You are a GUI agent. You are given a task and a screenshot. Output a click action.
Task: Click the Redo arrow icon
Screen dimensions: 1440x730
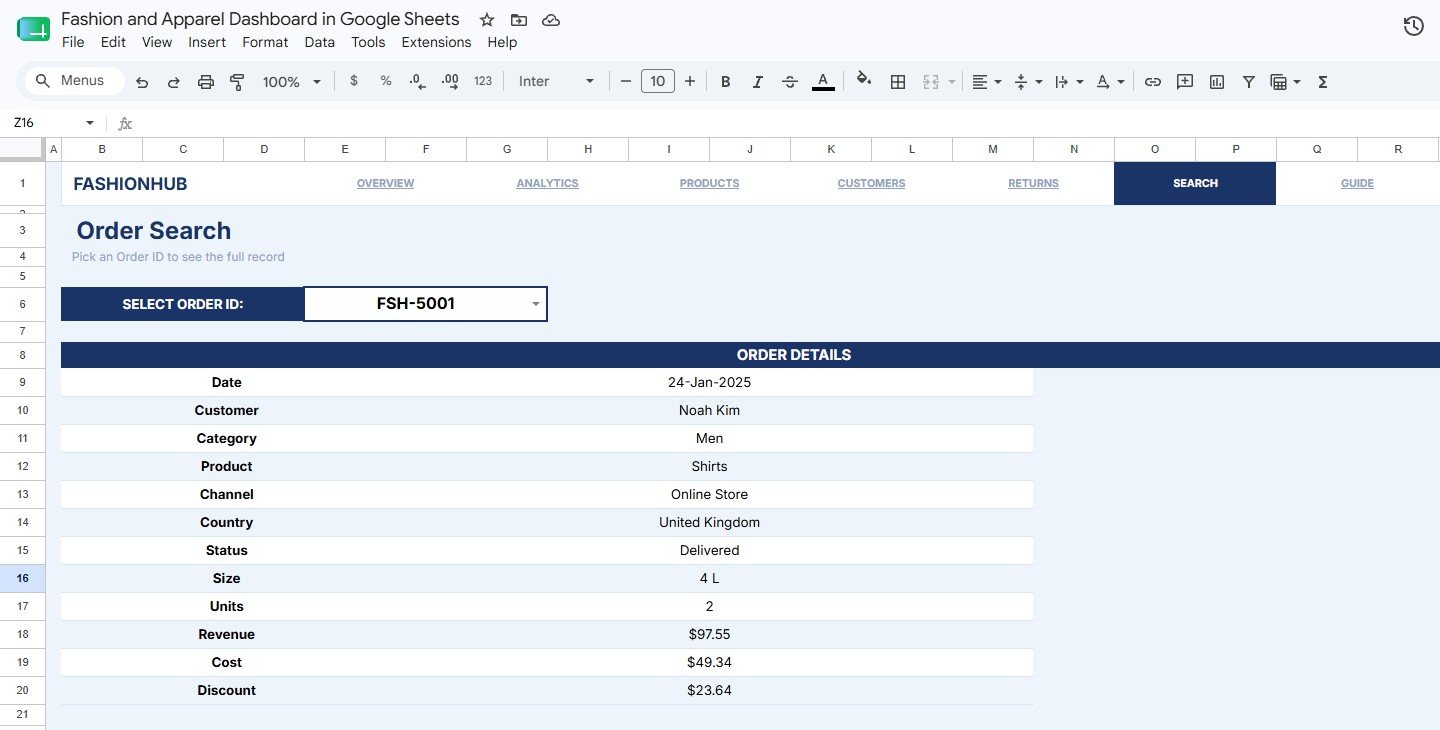[174, 82]
